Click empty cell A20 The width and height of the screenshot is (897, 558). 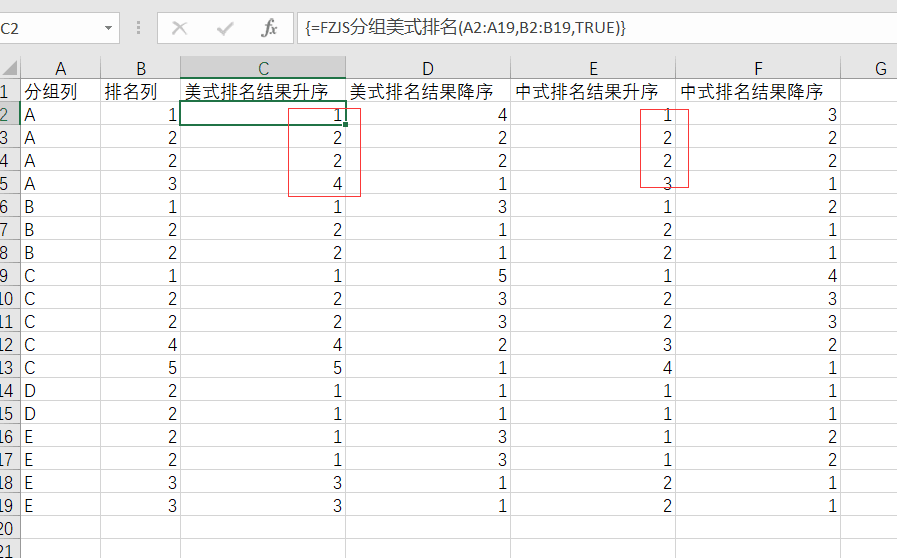click(x=61, y=528)
